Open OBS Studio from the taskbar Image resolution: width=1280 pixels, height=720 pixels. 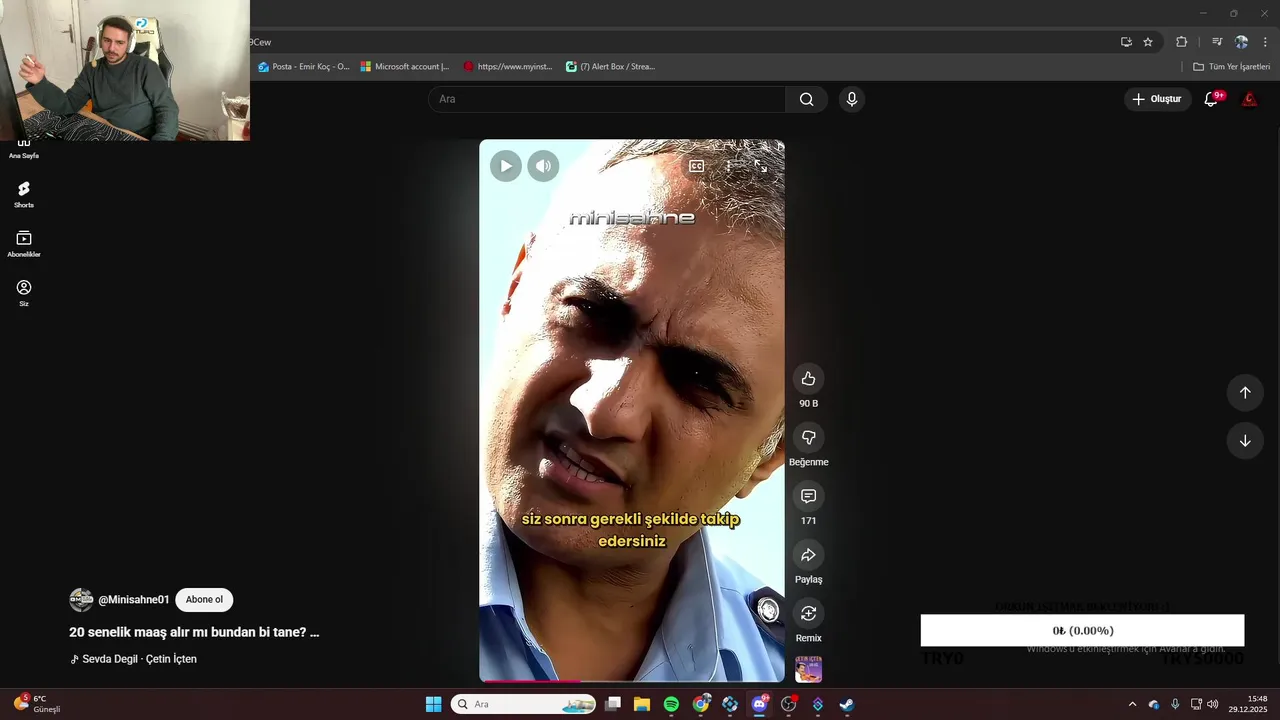788,704
